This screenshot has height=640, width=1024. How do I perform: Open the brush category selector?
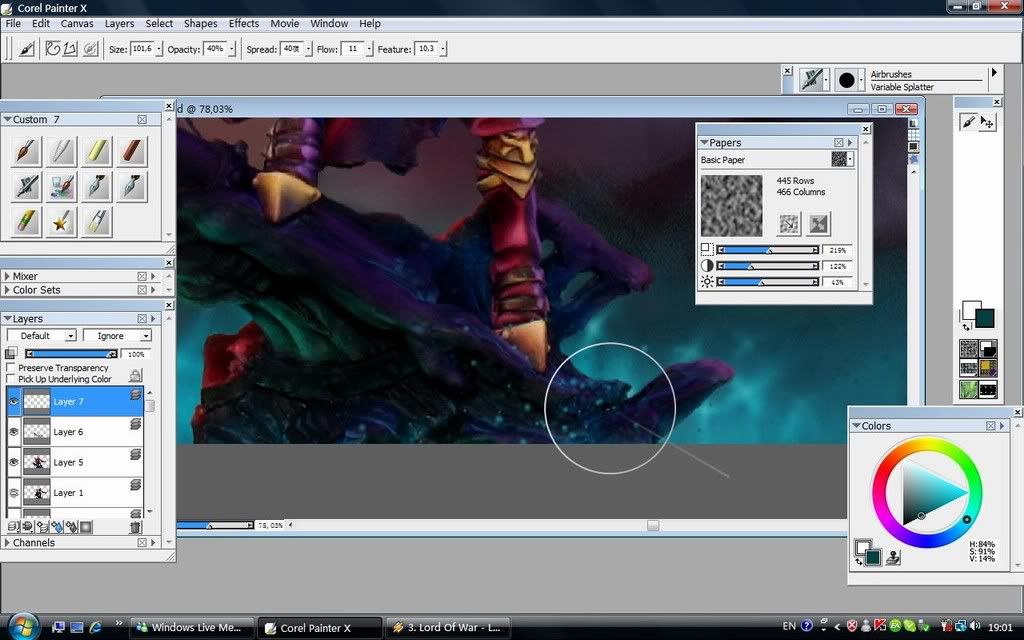click(x=814, y=80)
